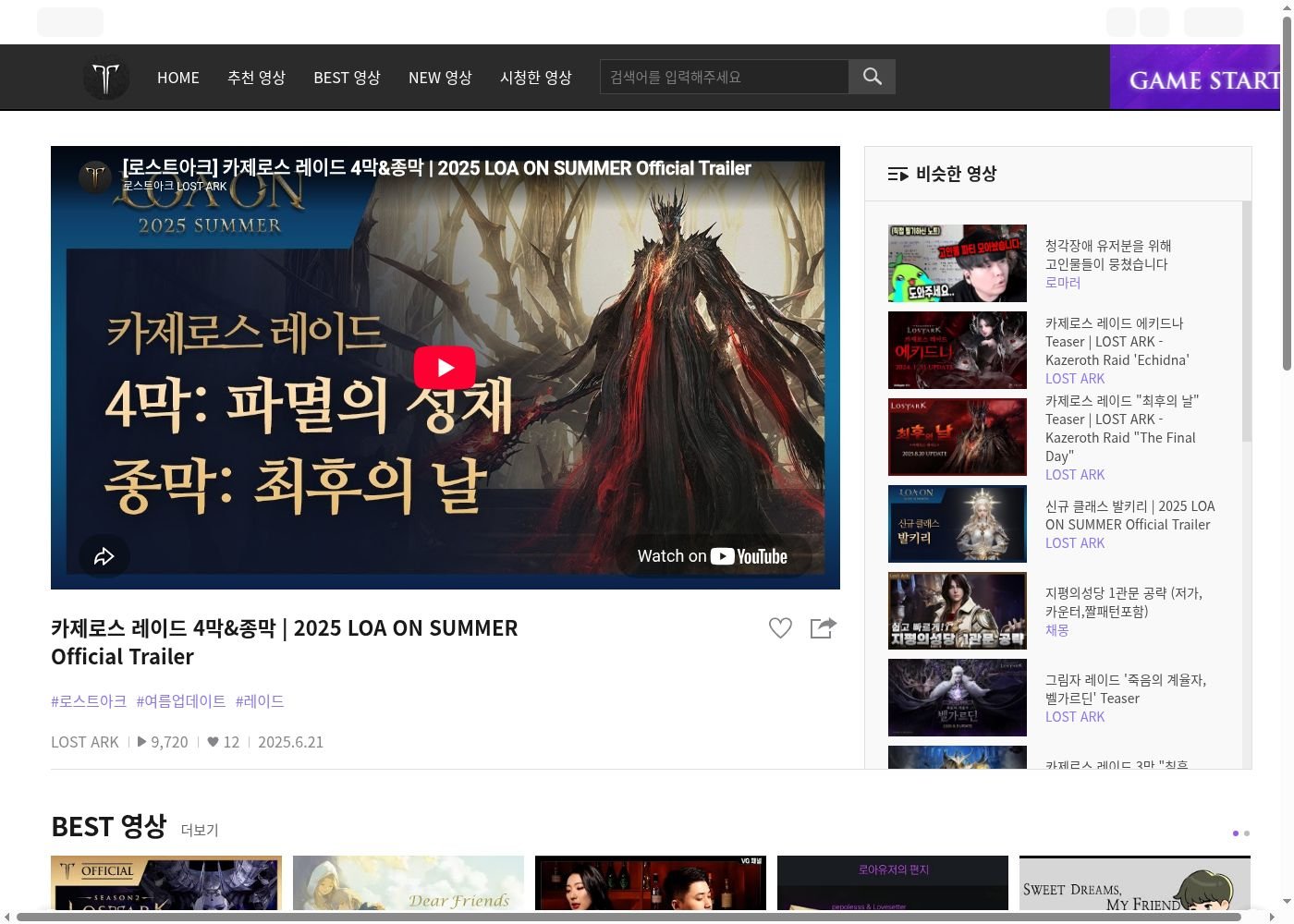Select the #레이드 hashtag

point(260,701)
